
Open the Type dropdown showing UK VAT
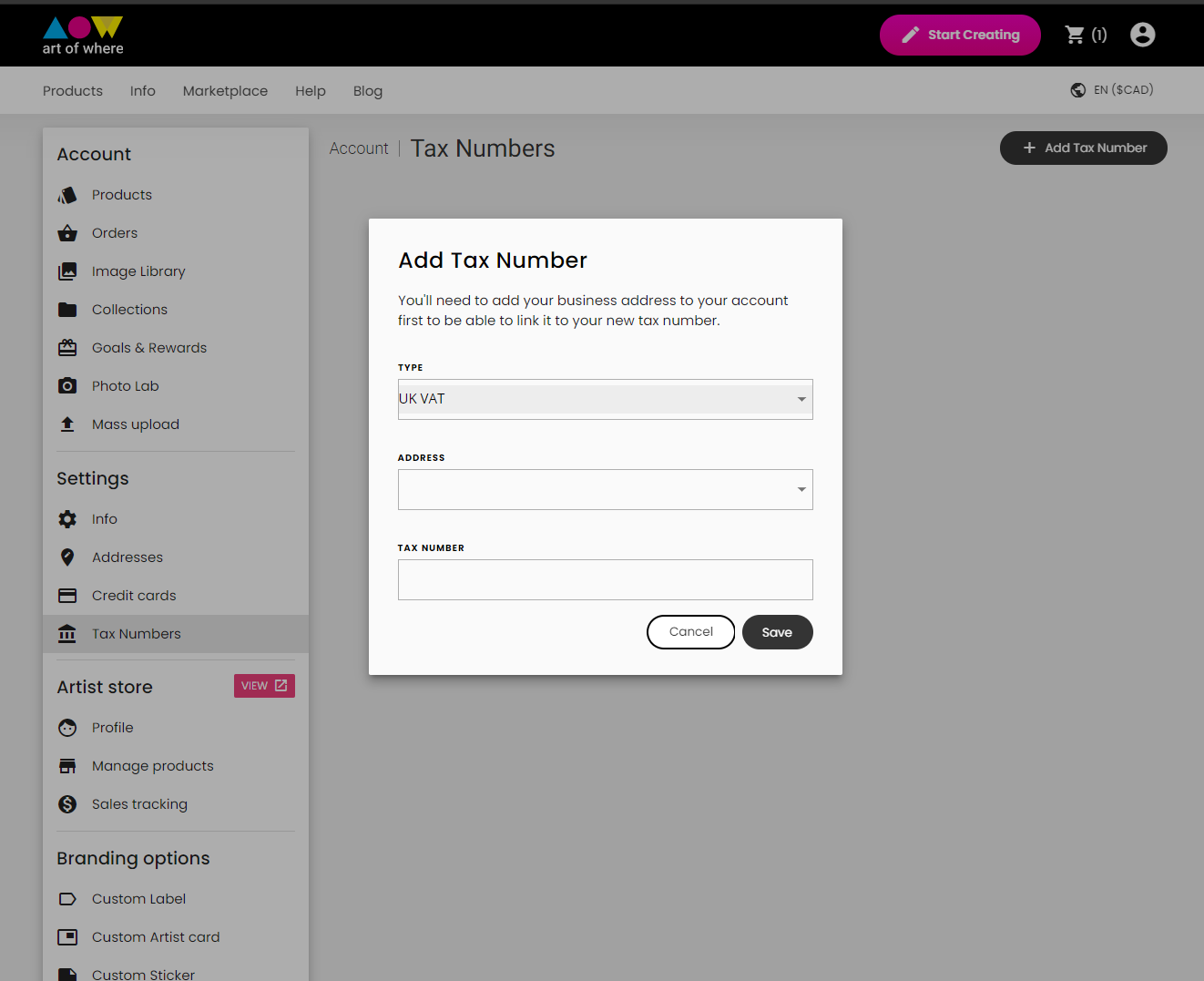(606, 399)
